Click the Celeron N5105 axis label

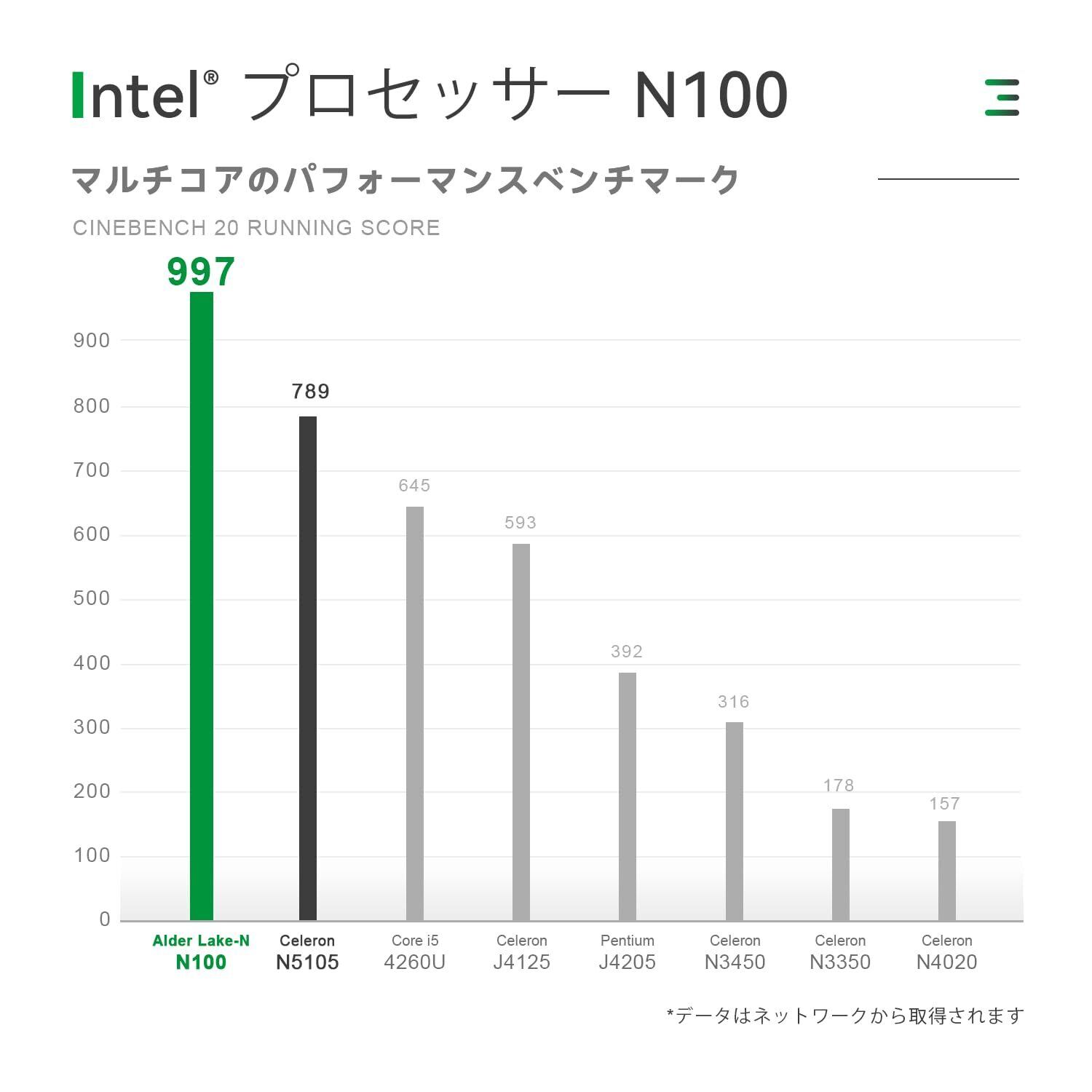[307, 951]
